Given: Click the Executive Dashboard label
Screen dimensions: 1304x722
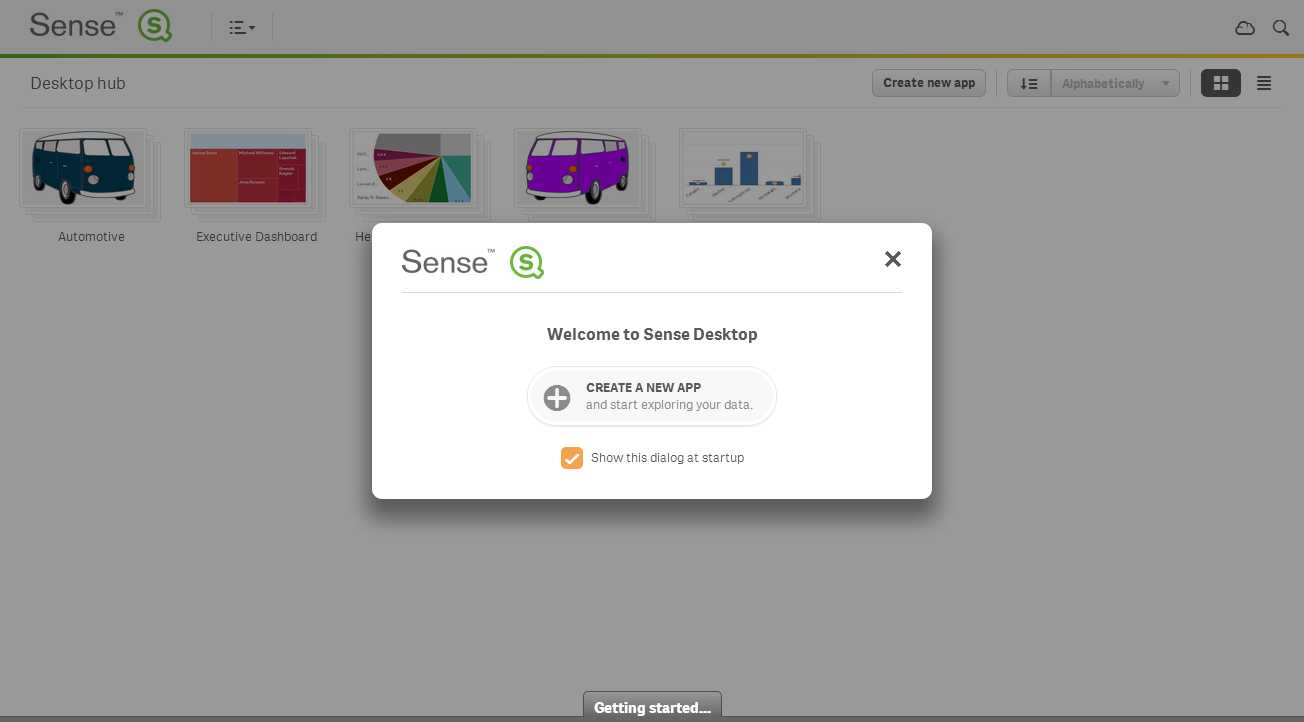Looking at the screenshot, I should (256, 237).
